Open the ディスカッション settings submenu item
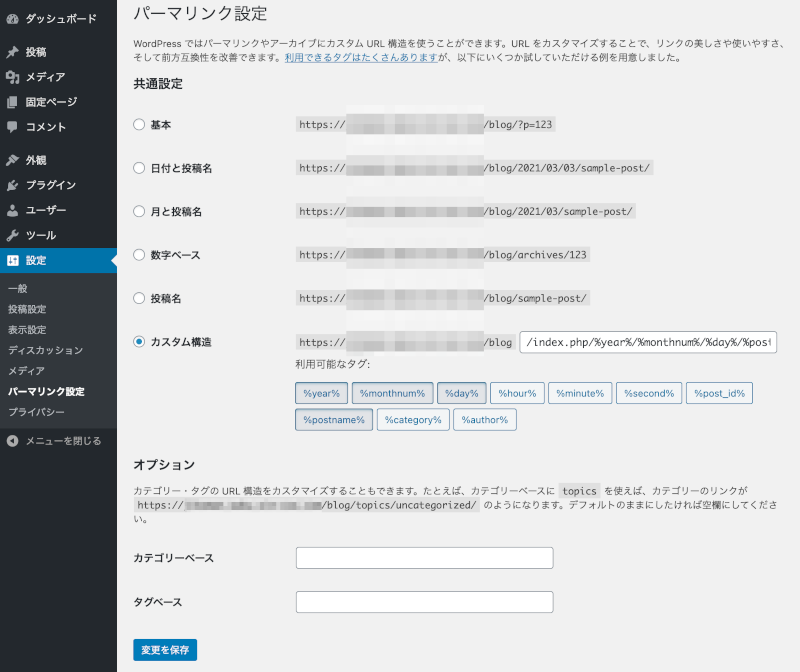 click(45, 350)
